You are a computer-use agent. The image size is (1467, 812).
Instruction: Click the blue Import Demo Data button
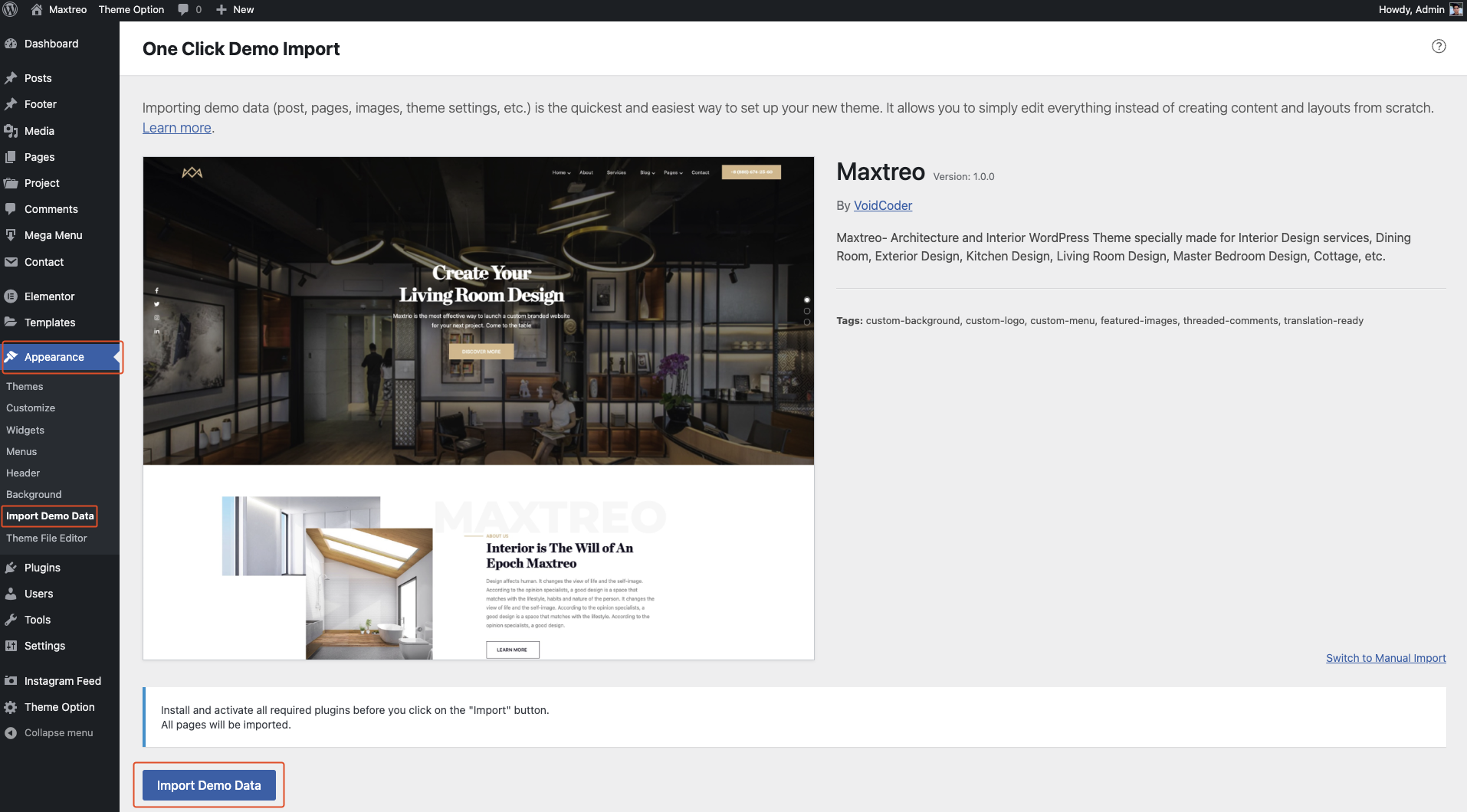point(208,785)
